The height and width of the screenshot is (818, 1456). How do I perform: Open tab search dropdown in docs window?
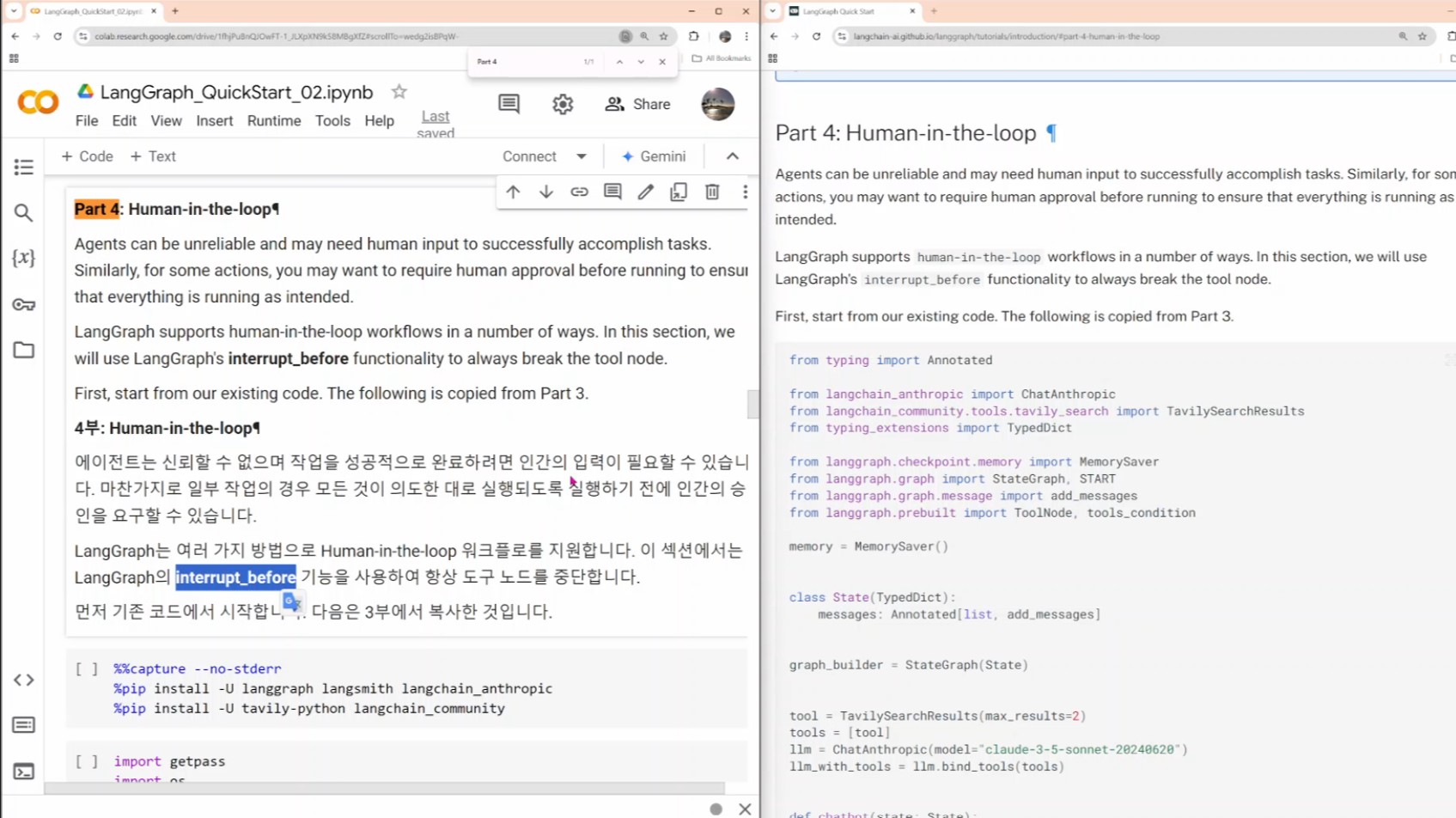[x=773, y=11]
